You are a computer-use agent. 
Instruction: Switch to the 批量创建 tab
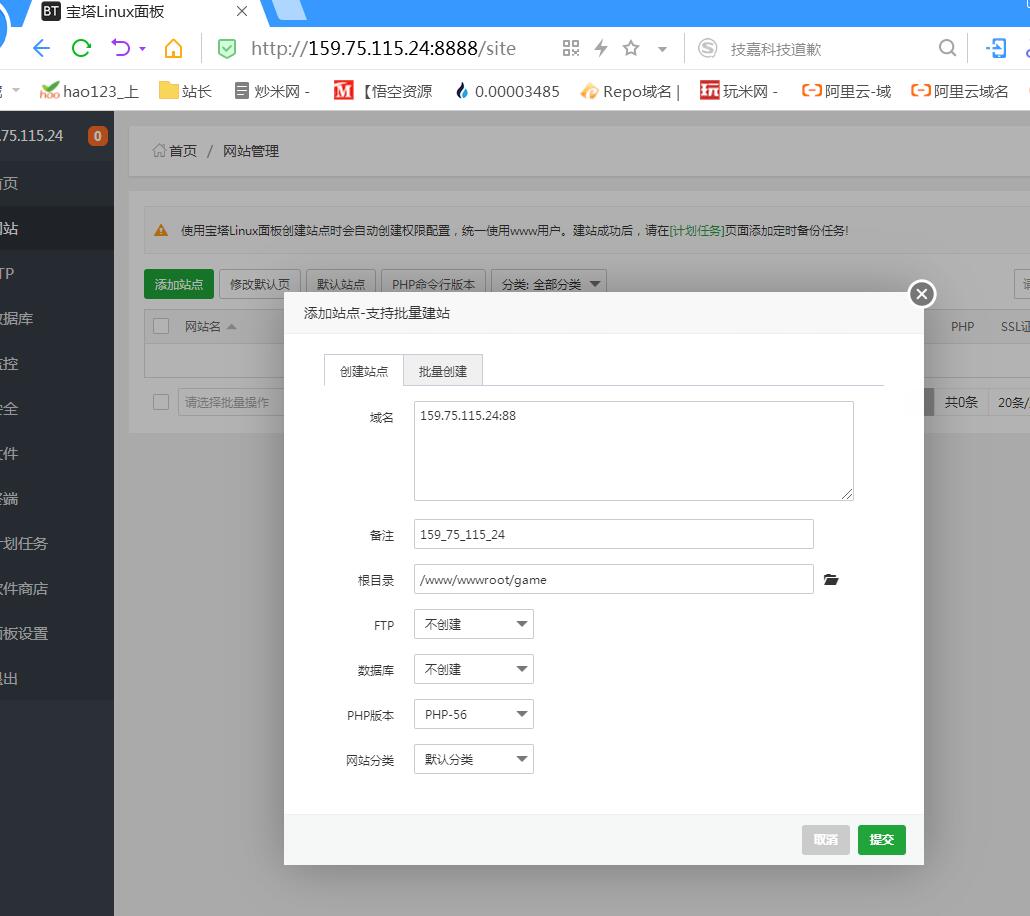tap(443, 370)
